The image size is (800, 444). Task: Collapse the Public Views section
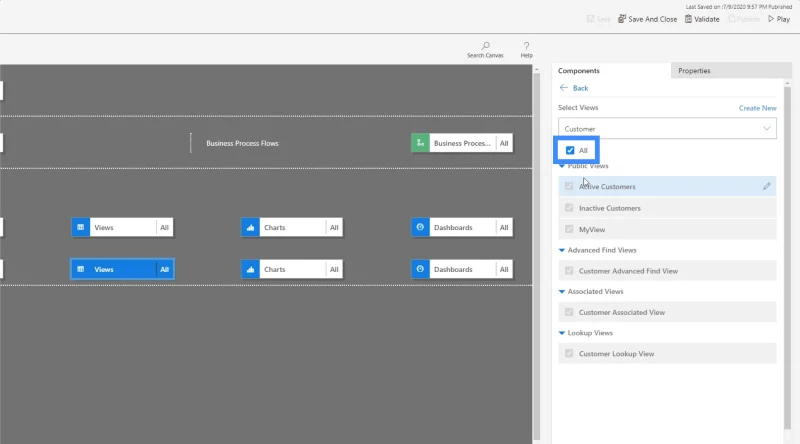562,166
